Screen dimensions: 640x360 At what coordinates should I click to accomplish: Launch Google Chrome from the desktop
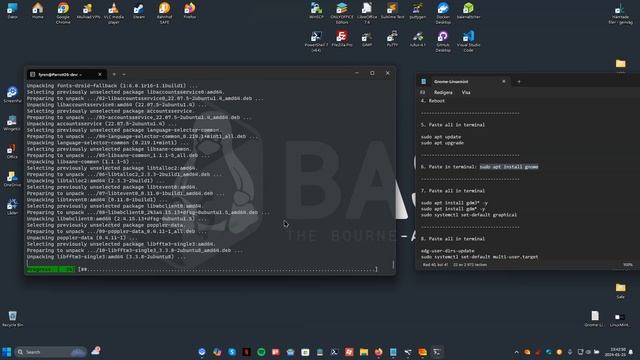[x=63, y=13]
